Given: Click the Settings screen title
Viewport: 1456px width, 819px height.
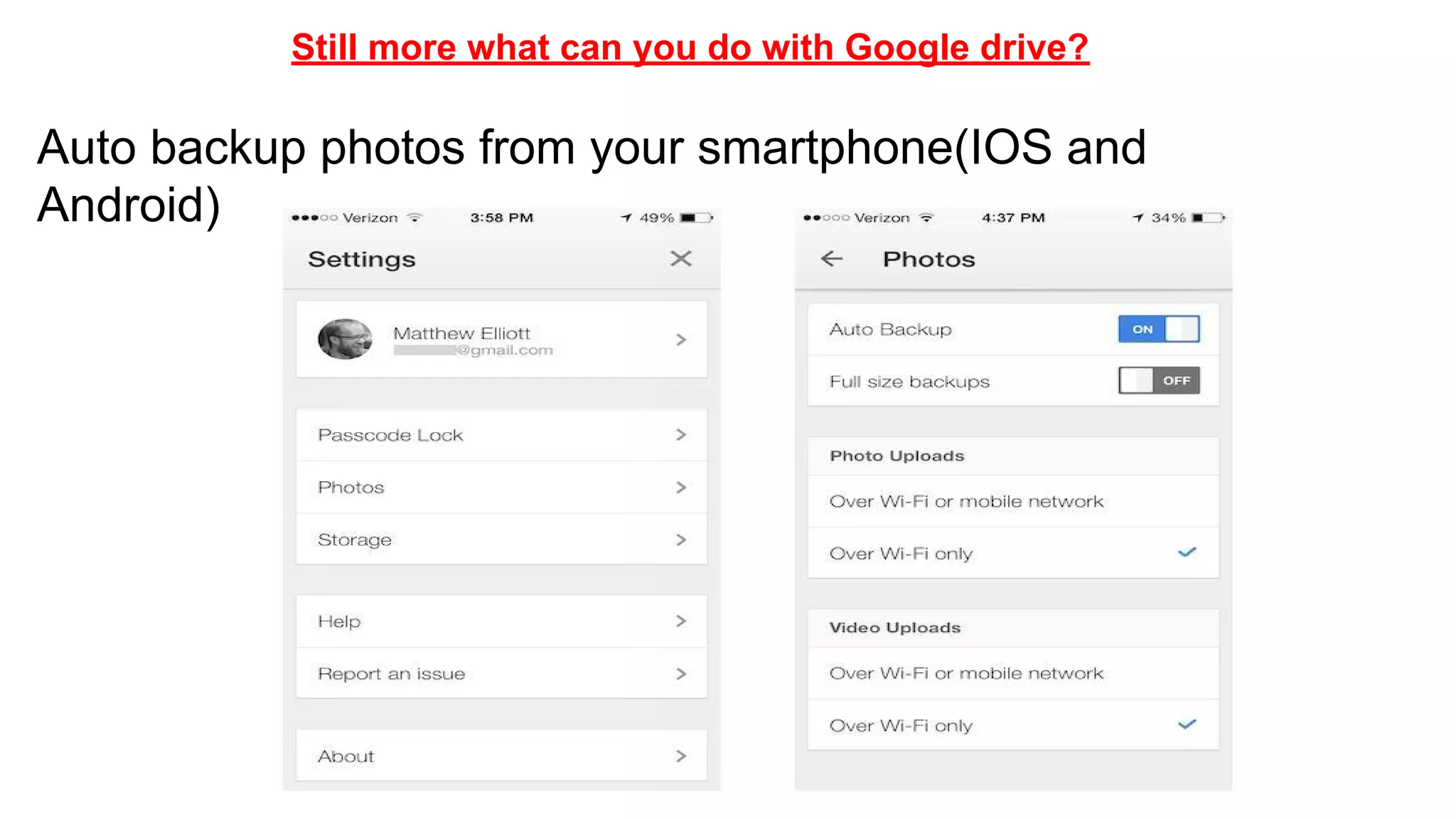Looking at the screenshot, I should point(361,259).
